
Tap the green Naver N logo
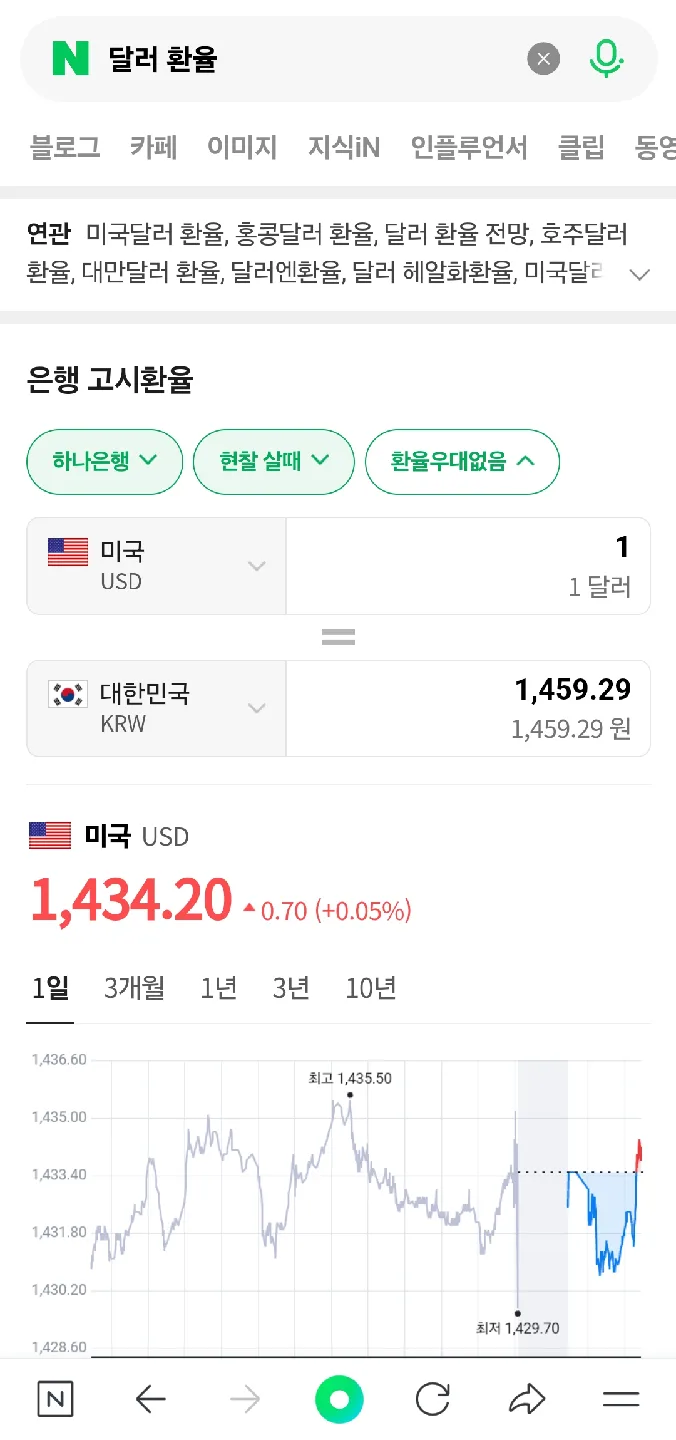[70, 59]
